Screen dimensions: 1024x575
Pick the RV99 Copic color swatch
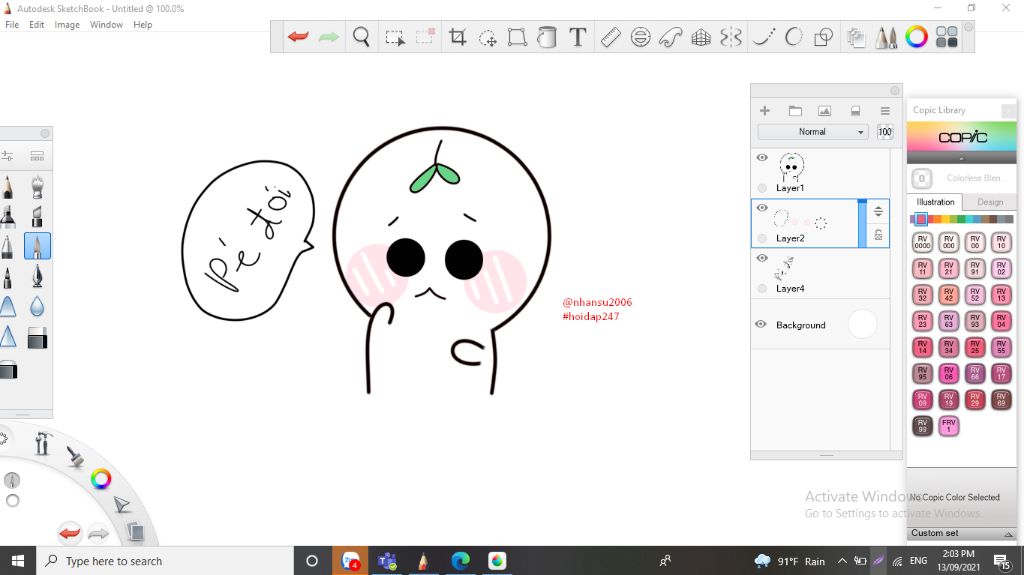point(922,426)
